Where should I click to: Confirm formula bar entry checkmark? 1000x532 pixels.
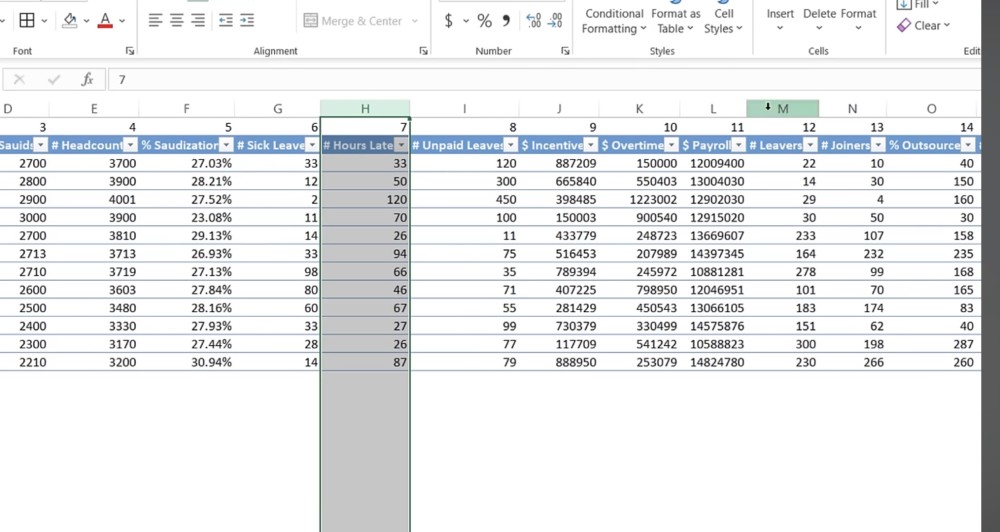point(54,80)
